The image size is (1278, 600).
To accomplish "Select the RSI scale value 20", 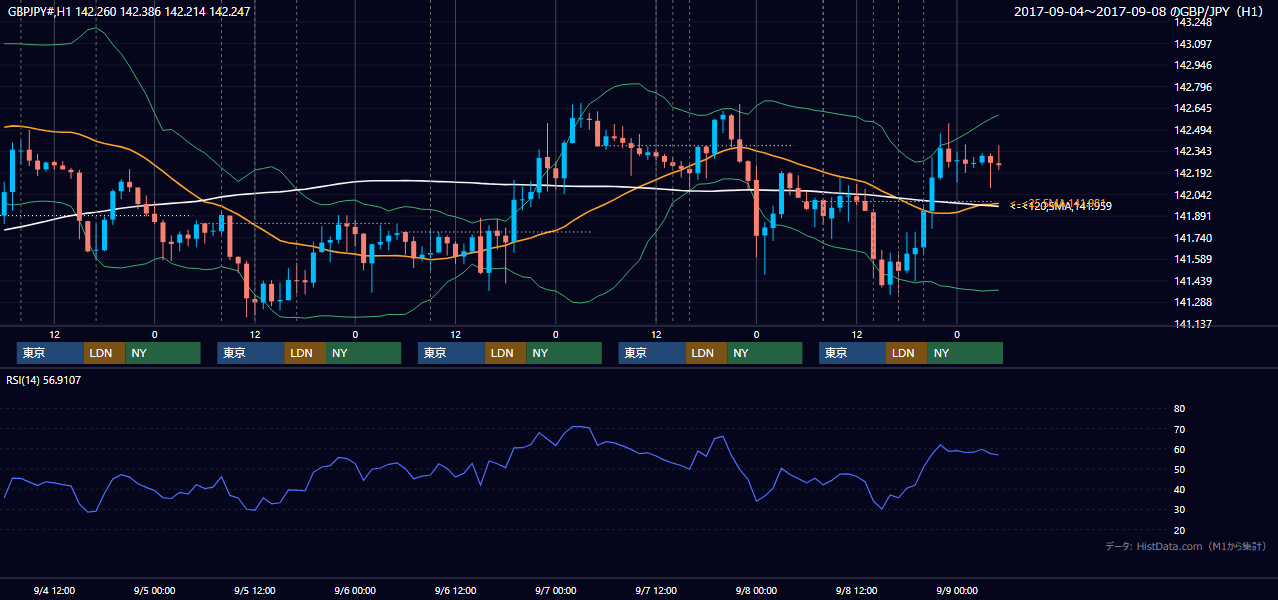I will [1179, 530].
